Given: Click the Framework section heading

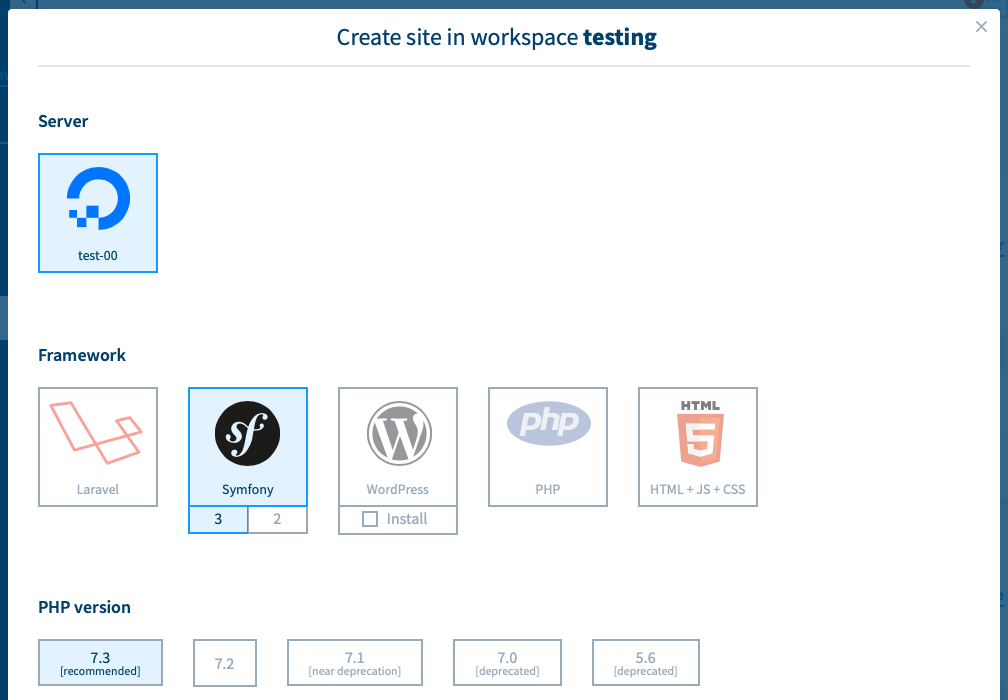Looking at the screenshot, I should tap(82, 355).
